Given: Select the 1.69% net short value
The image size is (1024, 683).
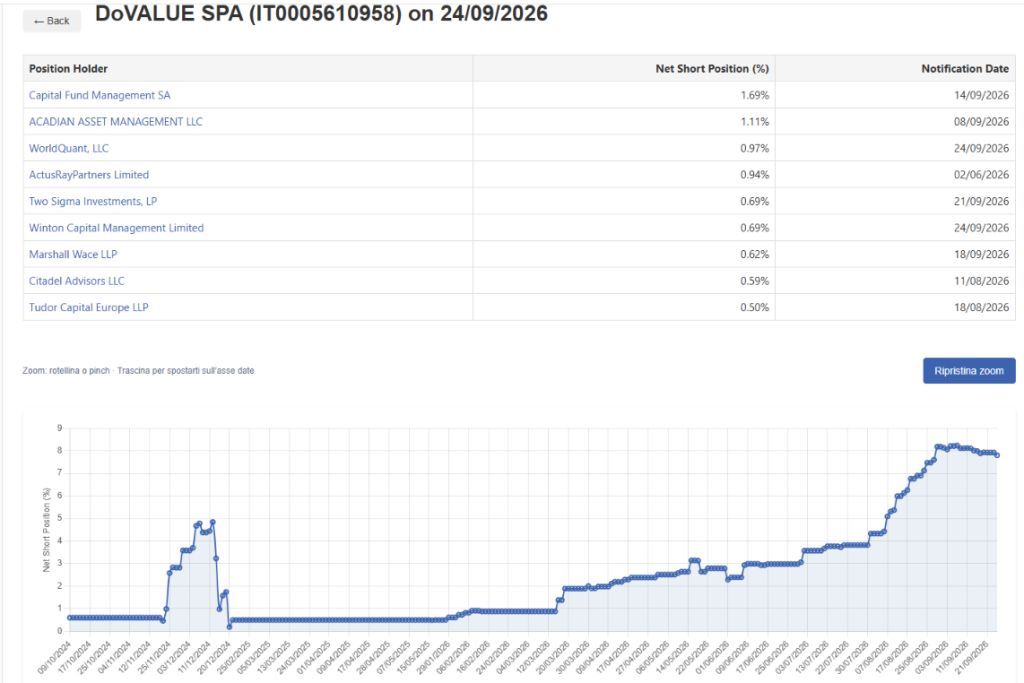Looking at the screenshot, I should click(754, 95).
